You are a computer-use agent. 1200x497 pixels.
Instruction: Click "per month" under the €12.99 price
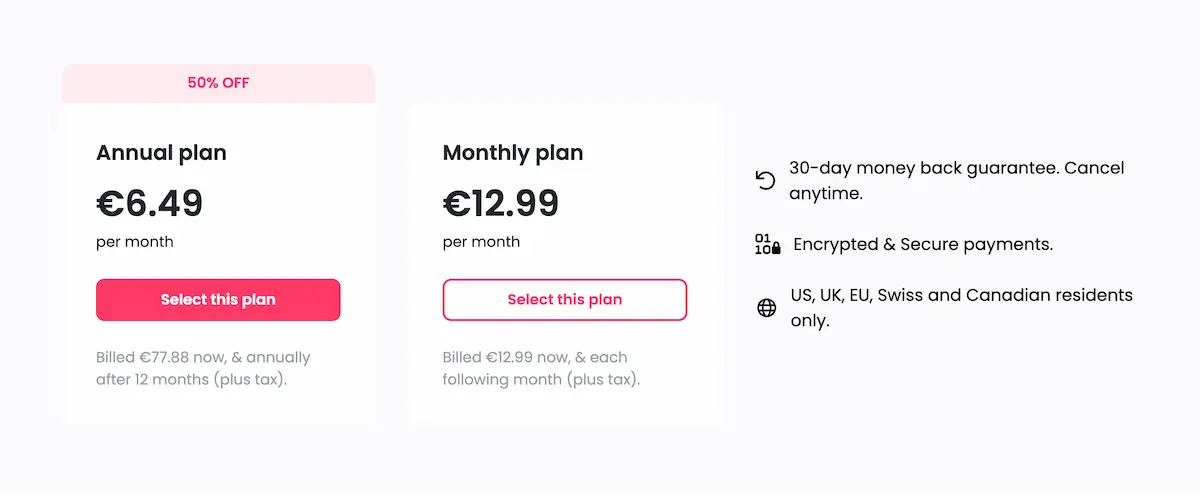pos(481,242)
